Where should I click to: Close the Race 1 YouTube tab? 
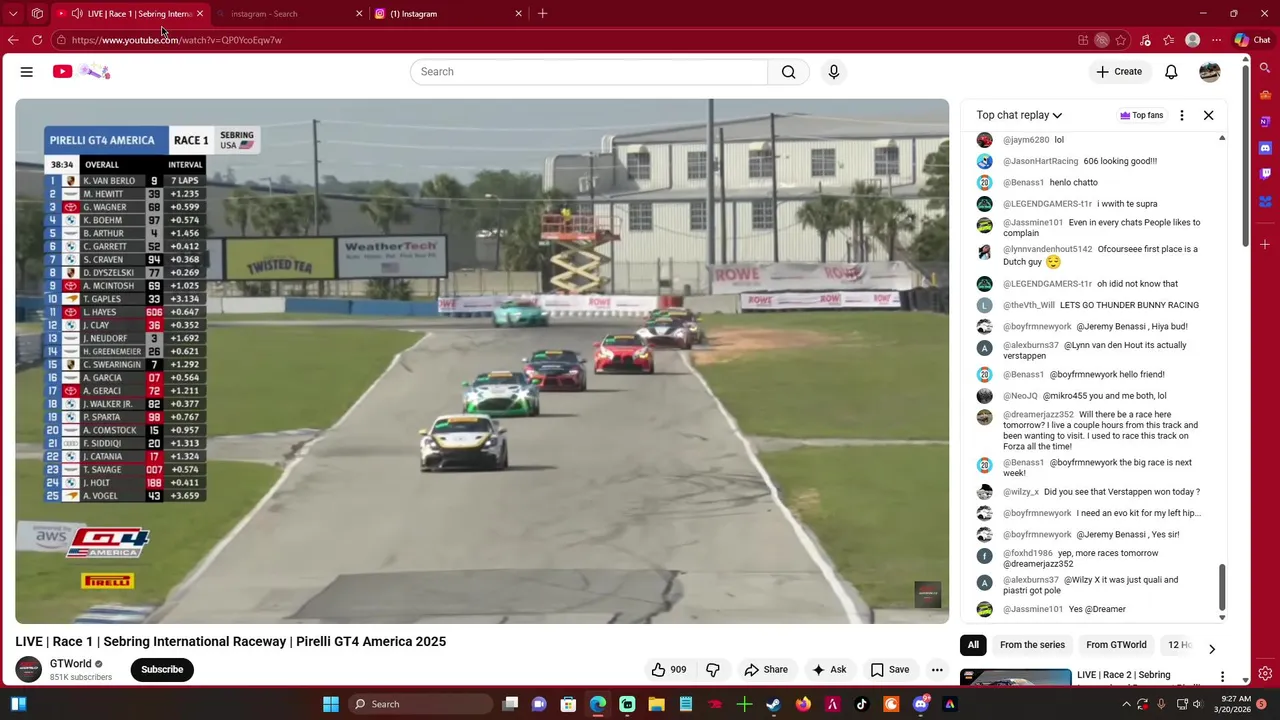point(200,14)
